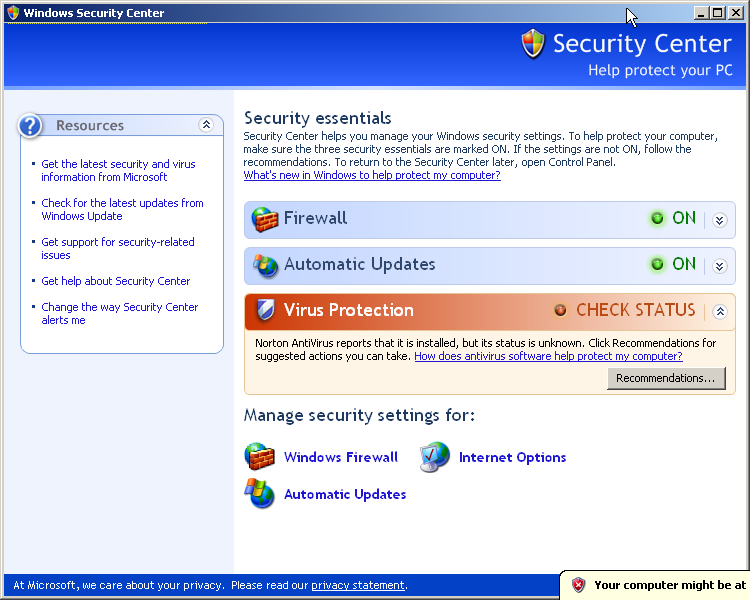Open Windows Firewall settings link
The height and width of the screenshot is (600, 750).
coord(341,457)
